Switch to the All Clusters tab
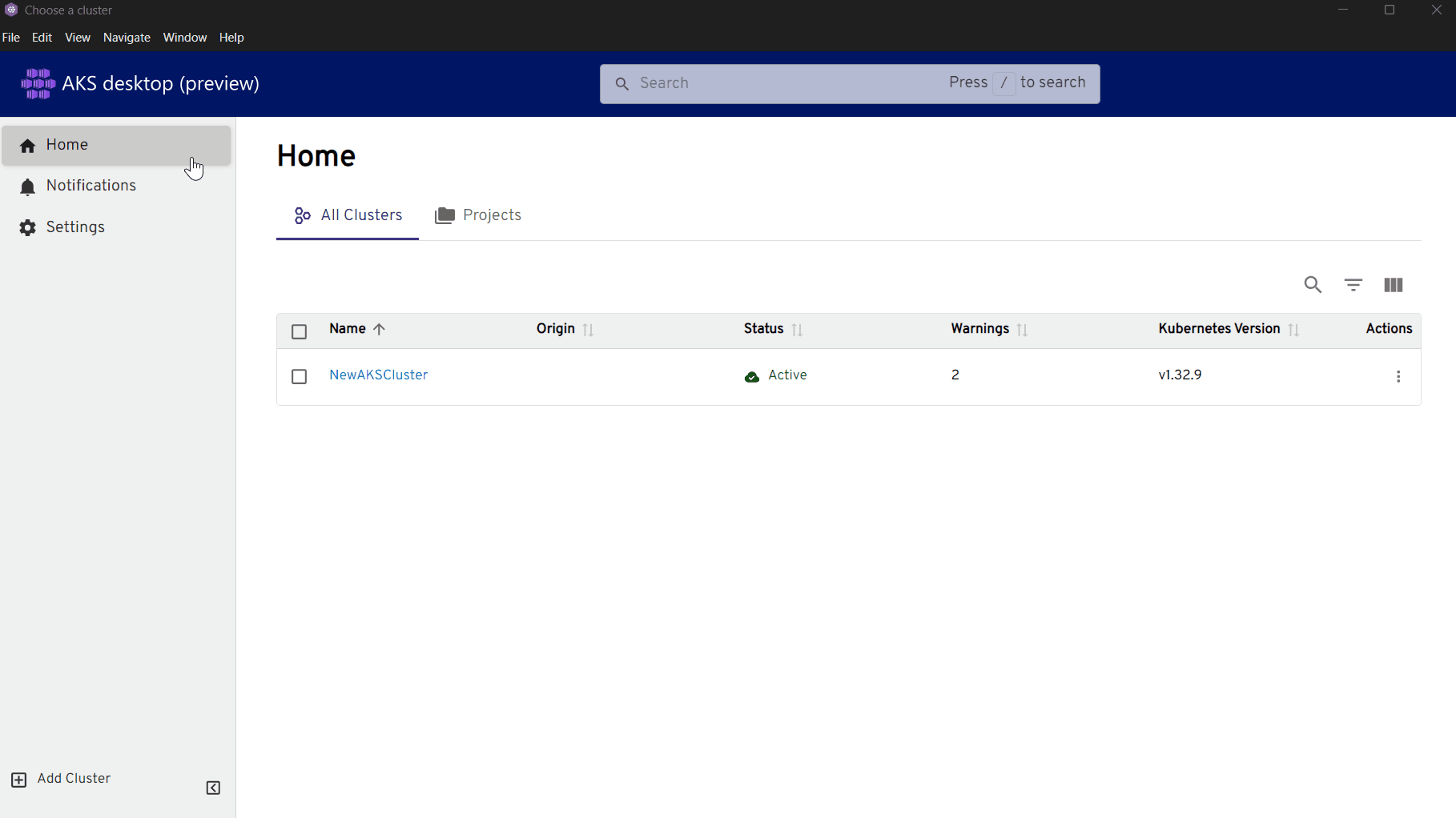Screen dimensions: 1456x818 point(348,215)
